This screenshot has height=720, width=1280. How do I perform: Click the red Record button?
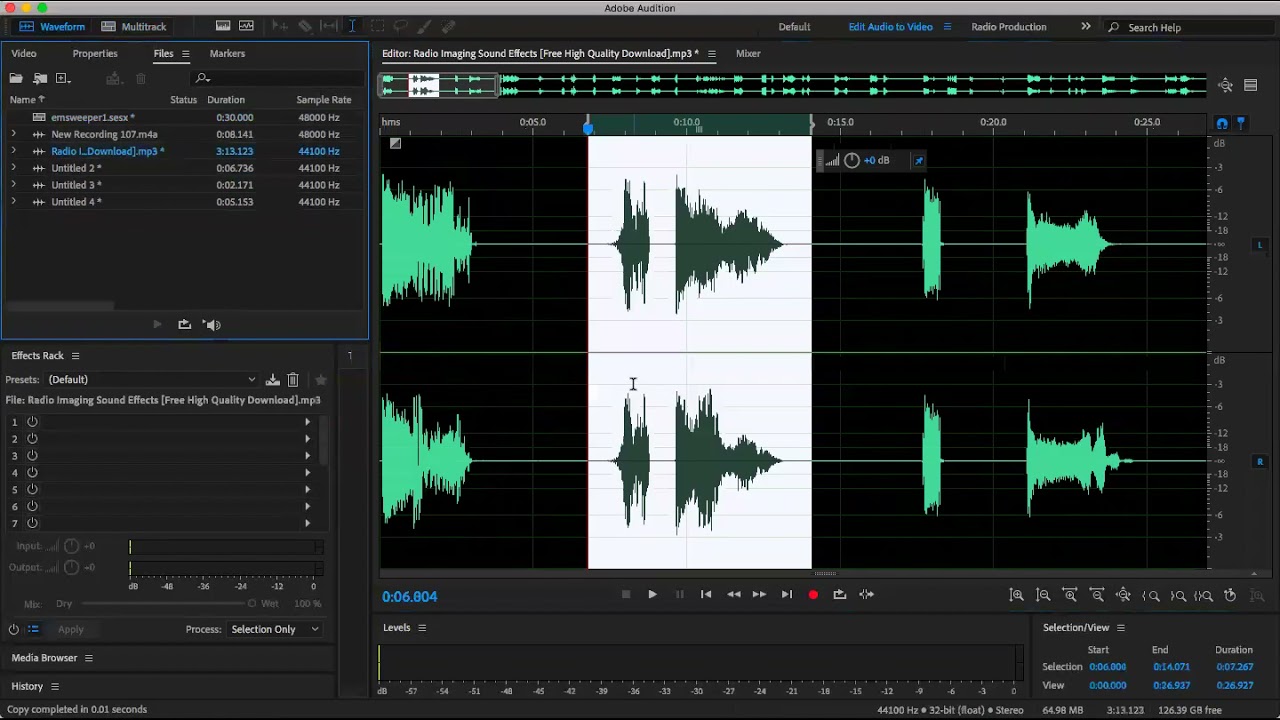[813, 594]
